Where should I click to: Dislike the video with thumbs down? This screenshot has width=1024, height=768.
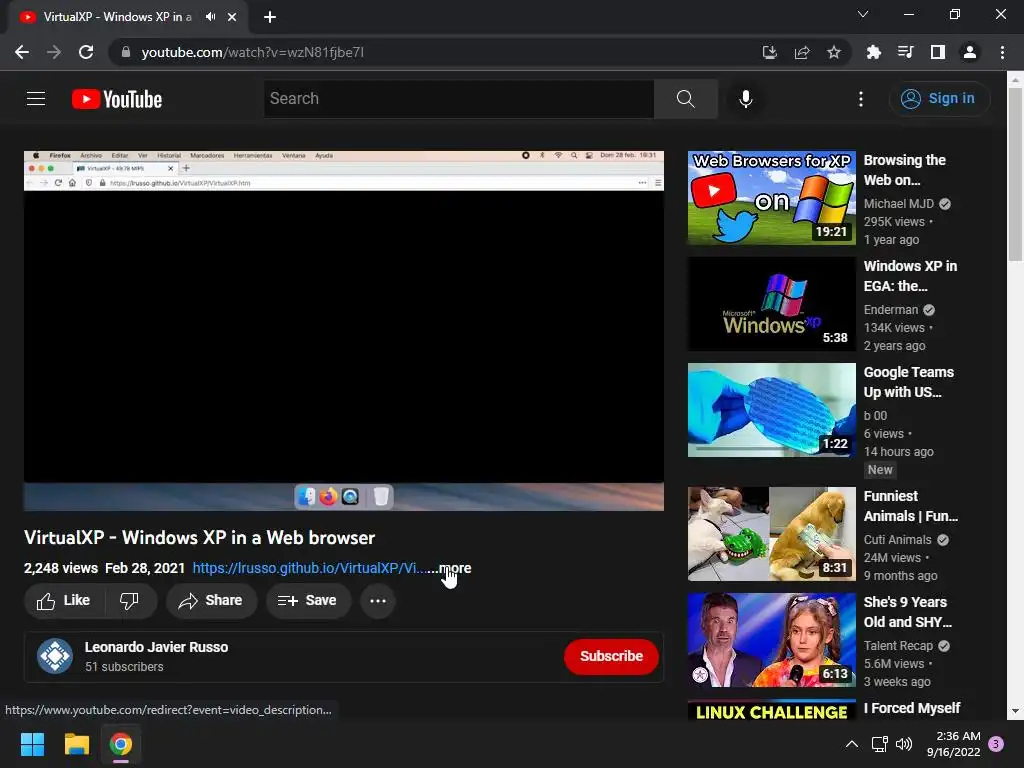129,600
